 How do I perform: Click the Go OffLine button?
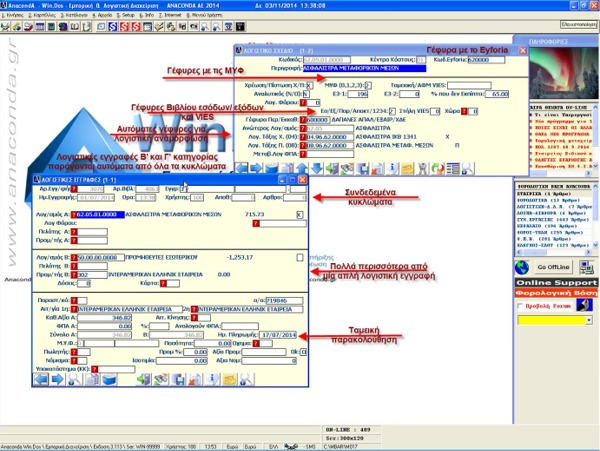pos(553,267)
